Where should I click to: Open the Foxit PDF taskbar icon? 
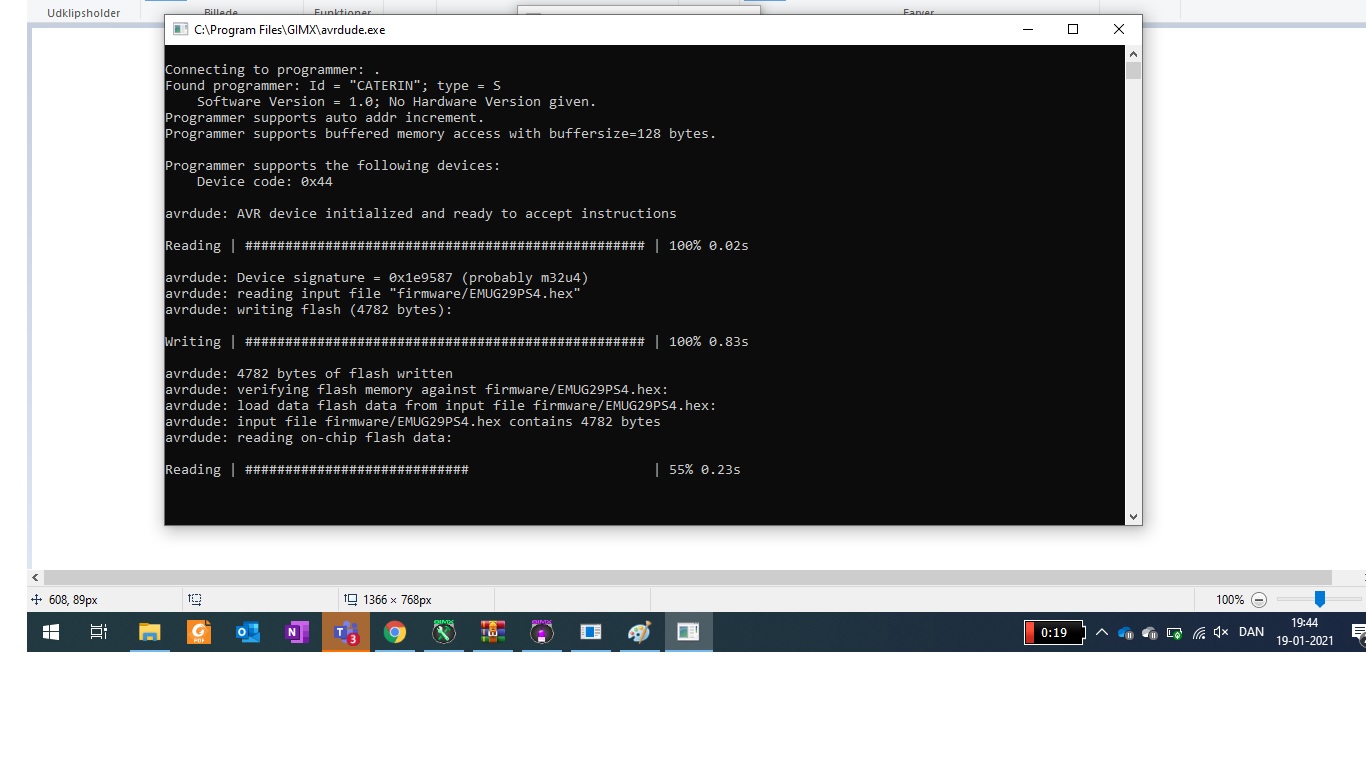(x=198, y=632)
